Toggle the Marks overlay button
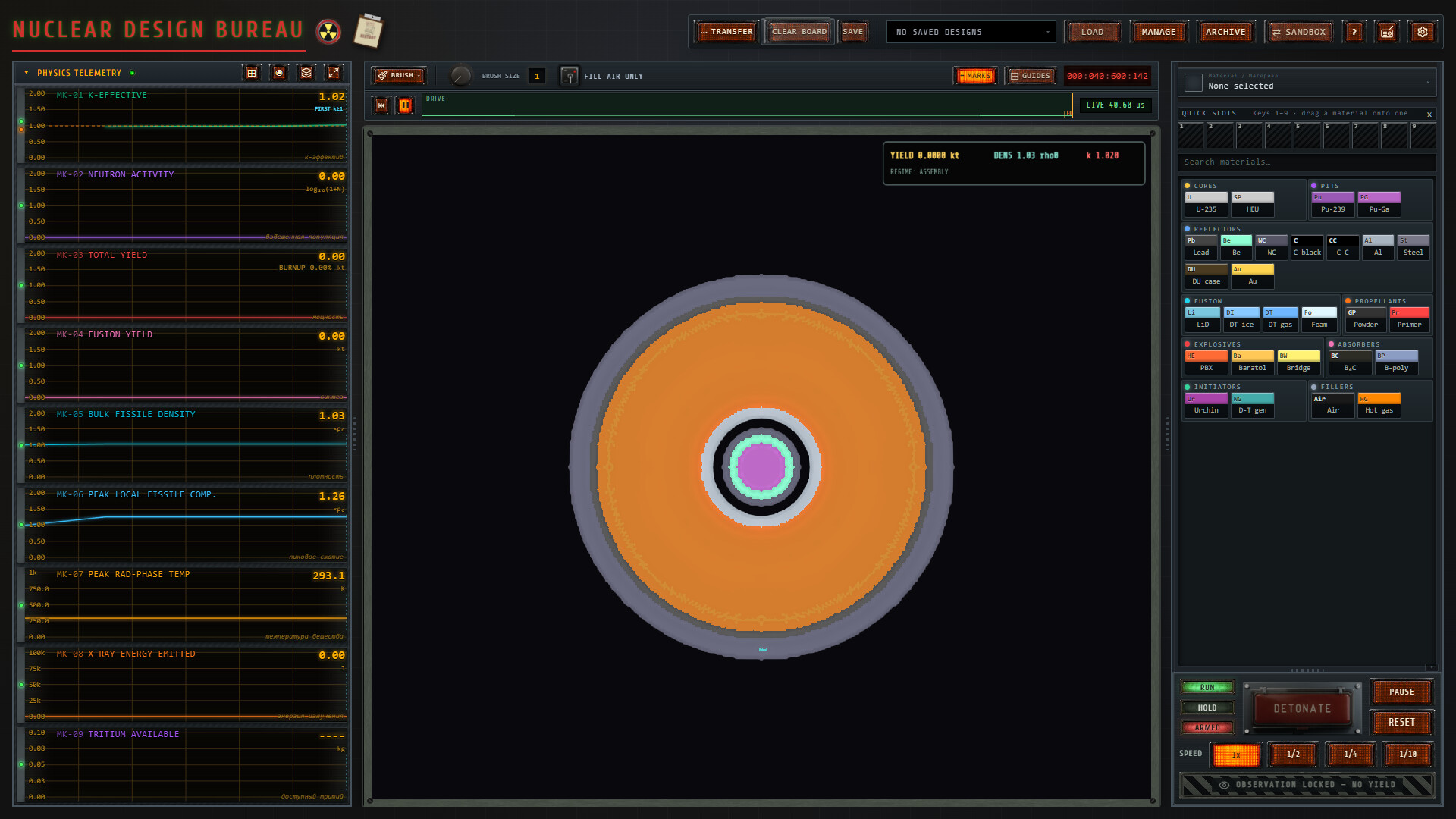Image resolution: width=1456 pixels, height=819 pixels. tap(976, 76)
